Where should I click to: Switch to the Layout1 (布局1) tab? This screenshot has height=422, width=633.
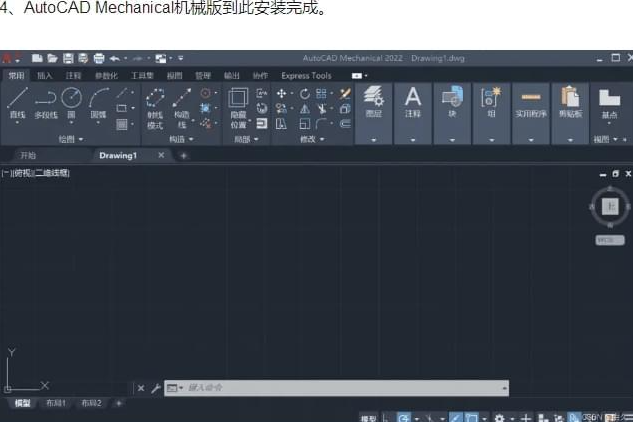(56, 403)
